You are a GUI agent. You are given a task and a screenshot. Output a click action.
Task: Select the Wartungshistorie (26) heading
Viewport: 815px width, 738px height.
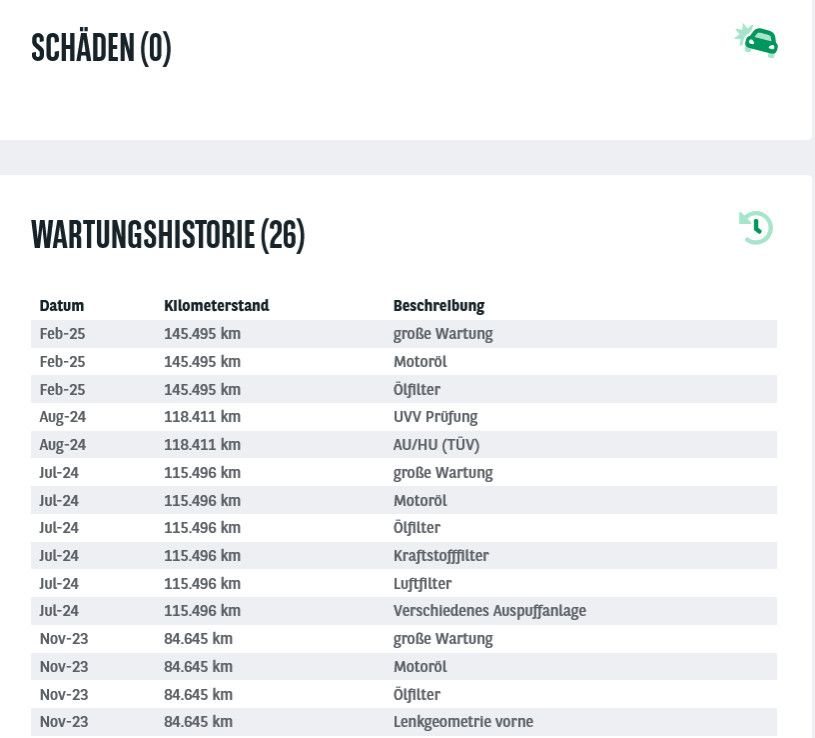168,235
